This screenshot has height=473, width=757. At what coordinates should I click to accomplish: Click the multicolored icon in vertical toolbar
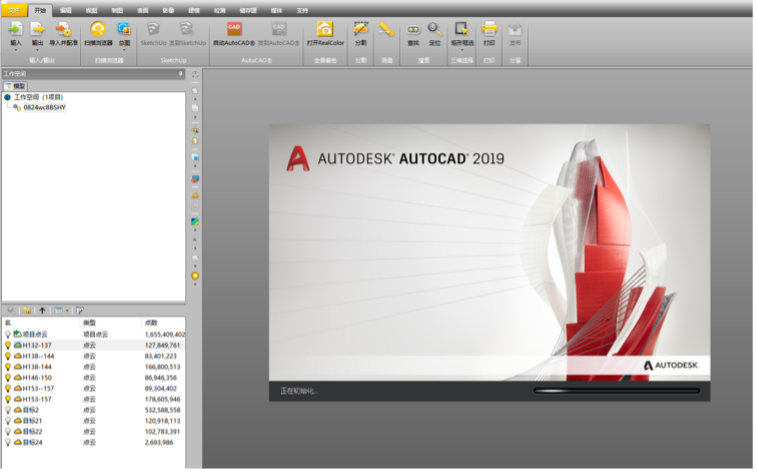(x=195, y=222)
